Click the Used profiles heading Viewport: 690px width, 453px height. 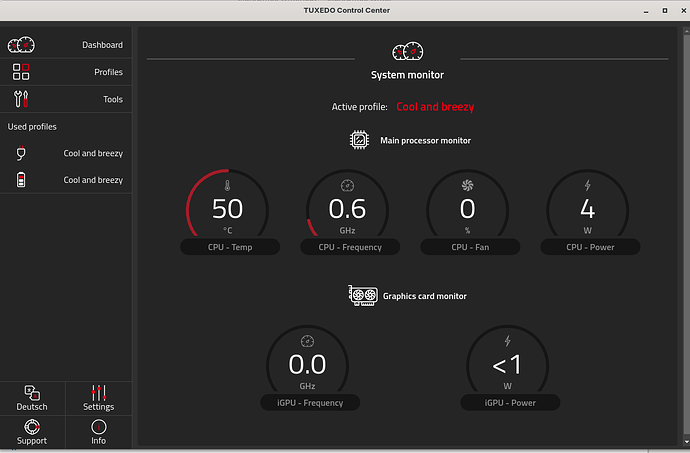click(x=32, y=127)
